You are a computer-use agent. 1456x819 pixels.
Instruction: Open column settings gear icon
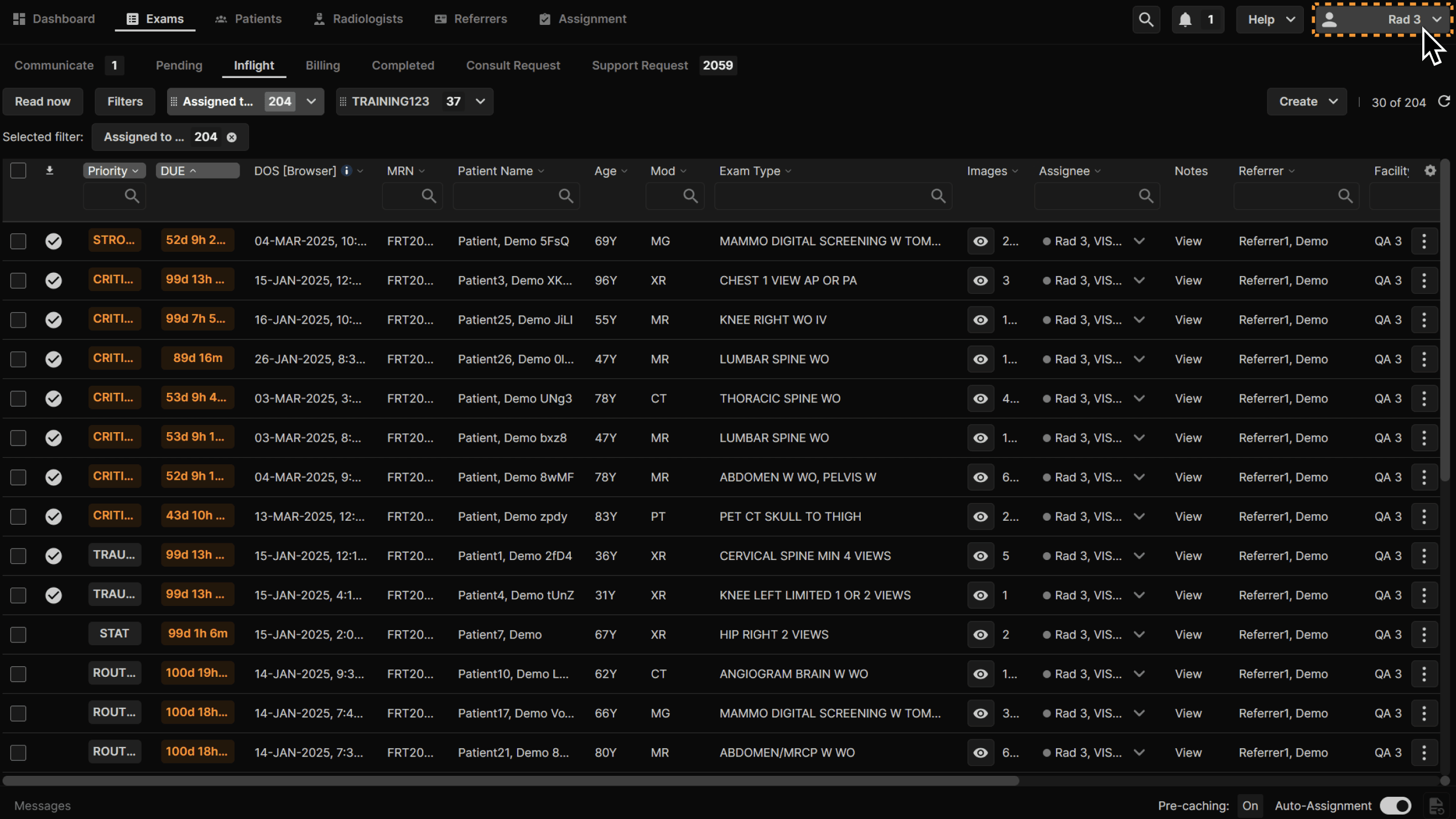pyautogui.click(x=1430, y=170)
